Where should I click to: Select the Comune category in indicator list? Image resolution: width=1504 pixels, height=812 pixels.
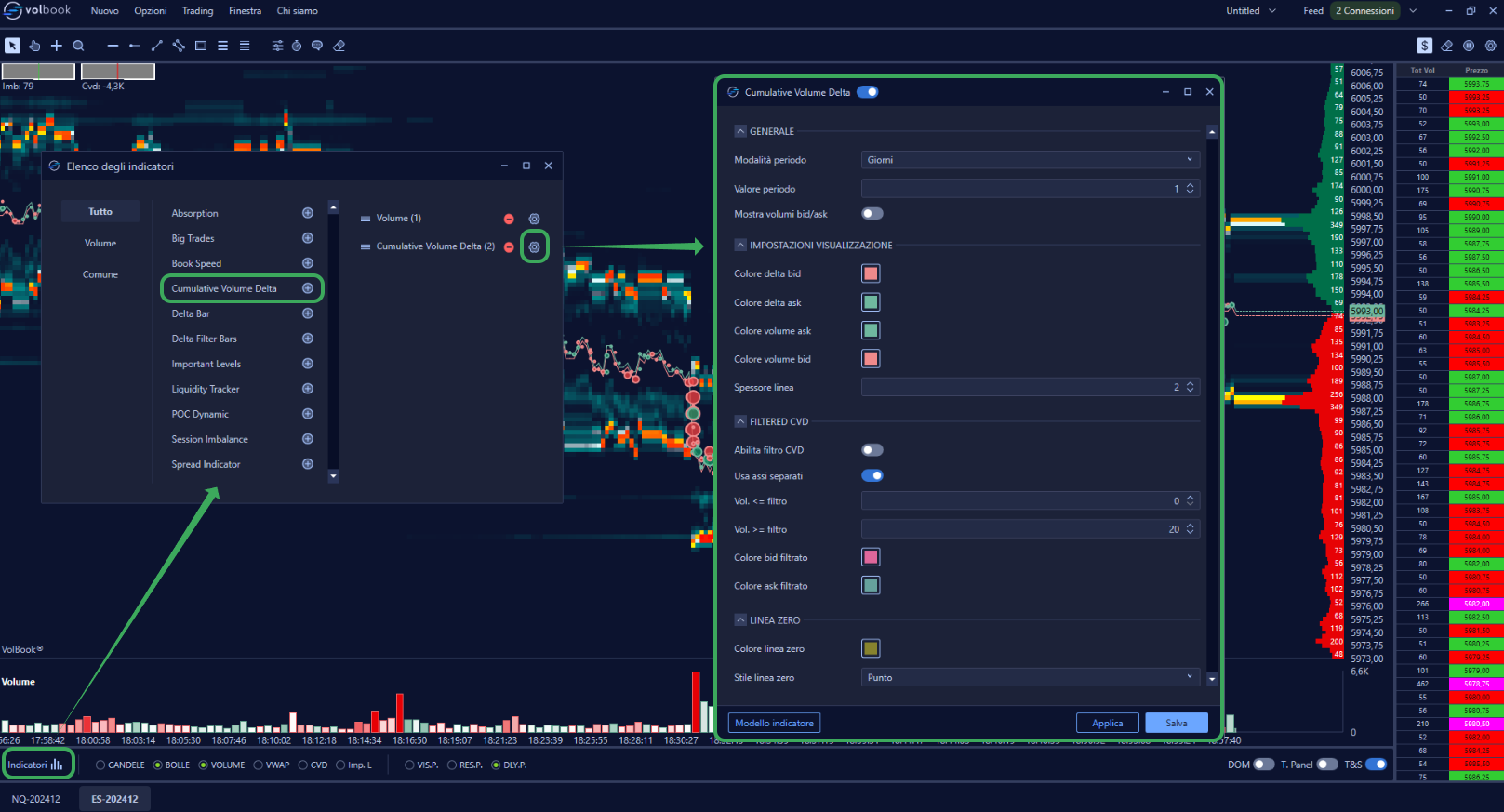100,274
